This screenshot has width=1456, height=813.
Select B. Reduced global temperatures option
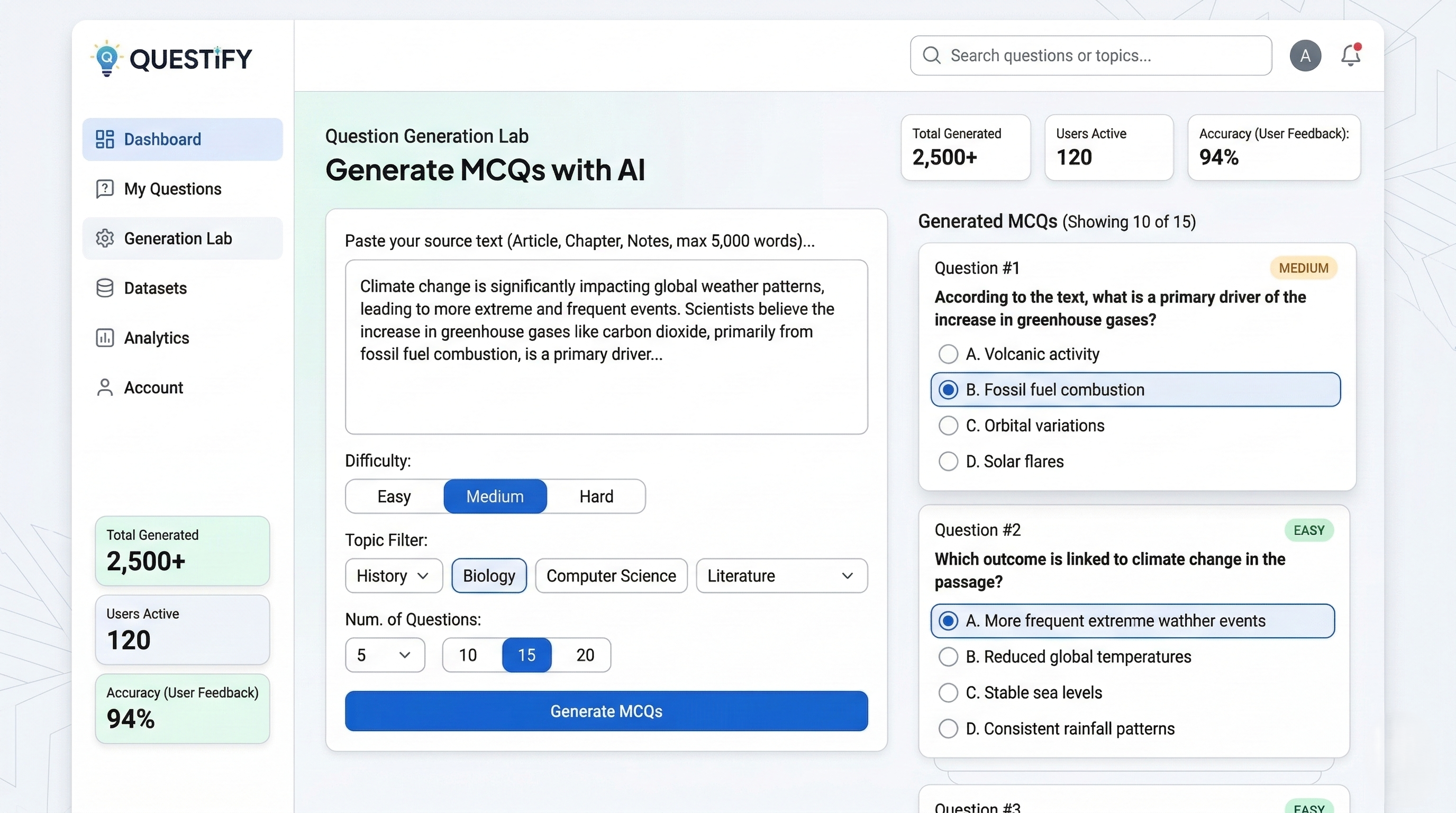[x=948, y=657]
